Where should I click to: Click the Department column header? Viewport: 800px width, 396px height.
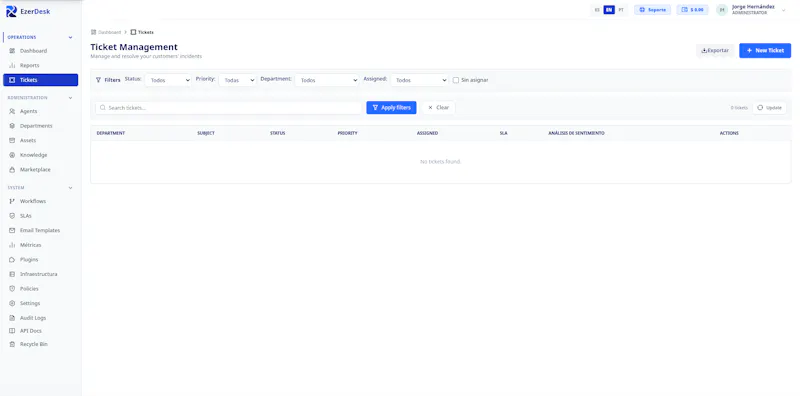[x=111, y=133]
